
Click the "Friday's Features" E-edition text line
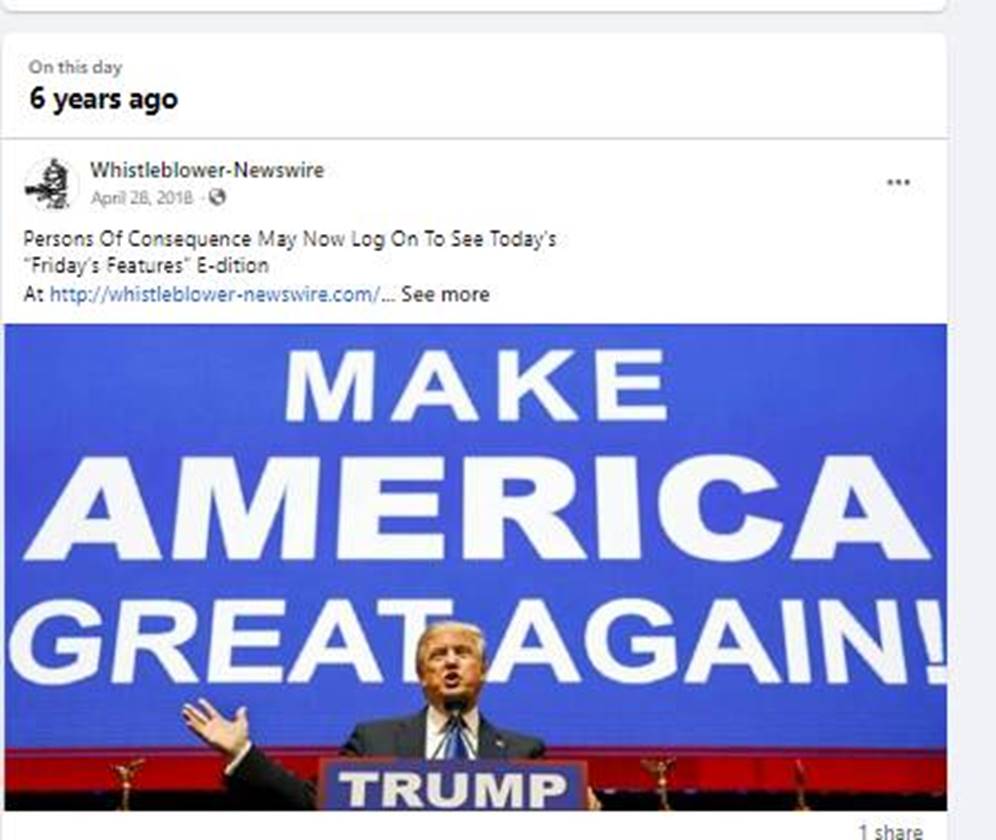pyautogui.click(x=146, y=265)
